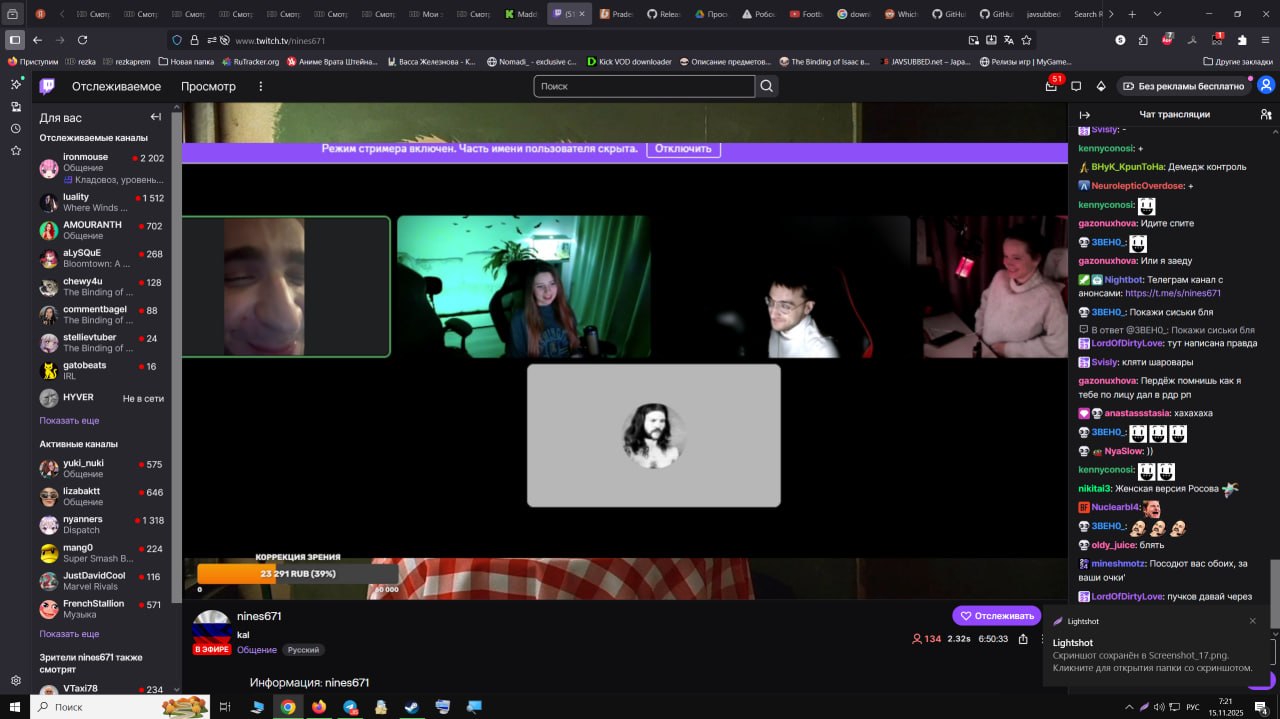1280x719 pixels.
Task: Switch to the 'Search R' browser tab
Action: pos(1088,14)
